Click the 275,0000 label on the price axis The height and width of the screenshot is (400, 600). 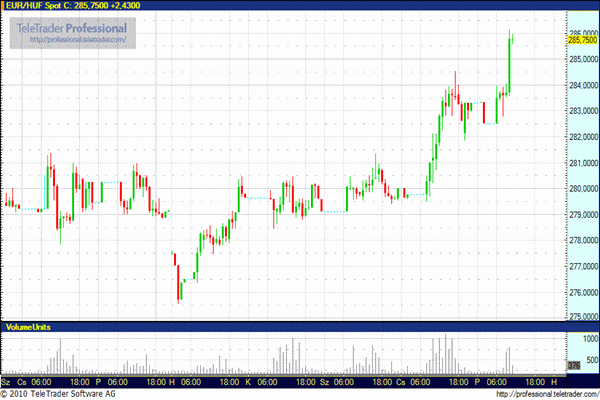click(582, 318)
